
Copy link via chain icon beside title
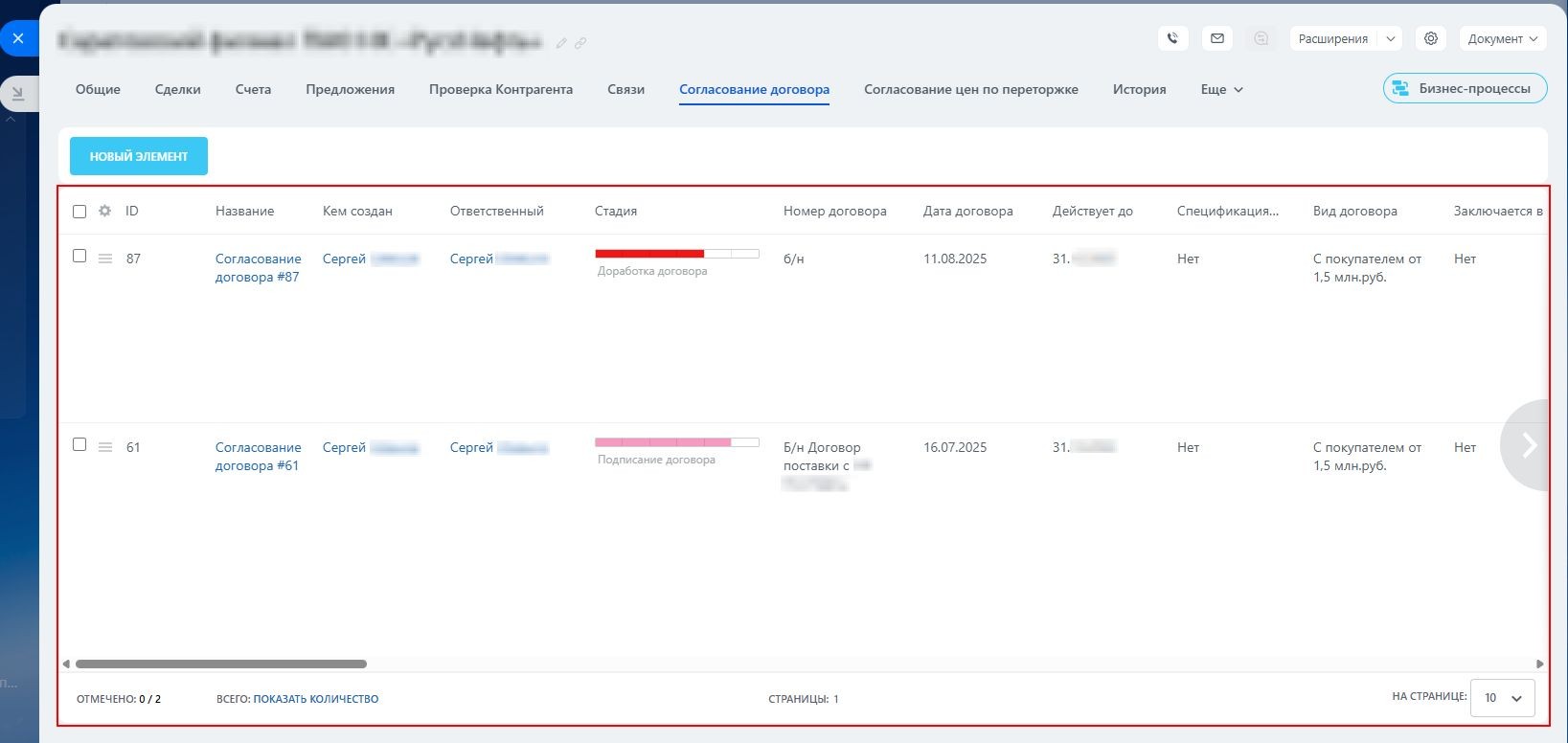pyautogui.click(x=580, y=43)
